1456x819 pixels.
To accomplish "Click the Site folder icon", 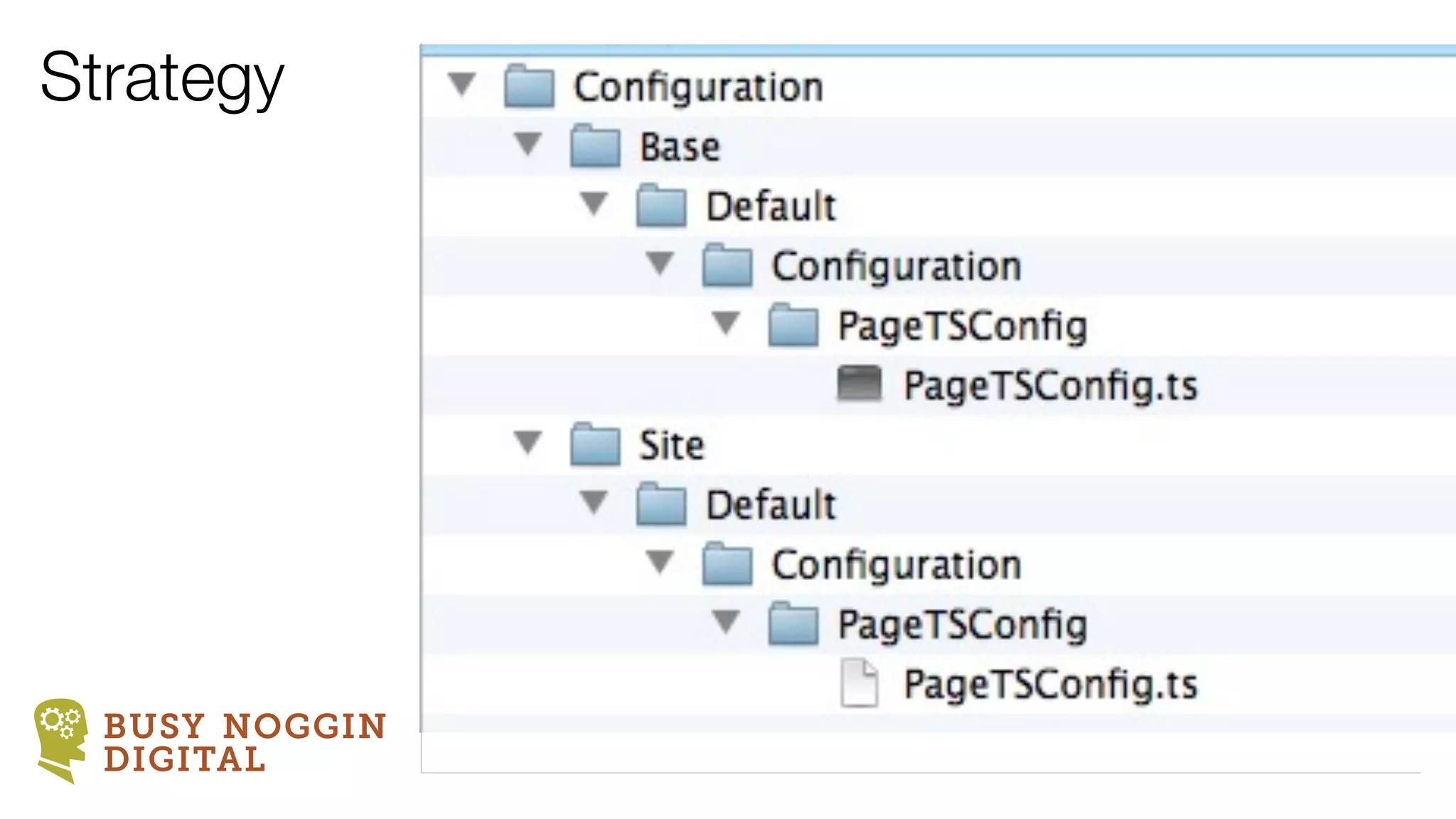I will tap(595, 445).
